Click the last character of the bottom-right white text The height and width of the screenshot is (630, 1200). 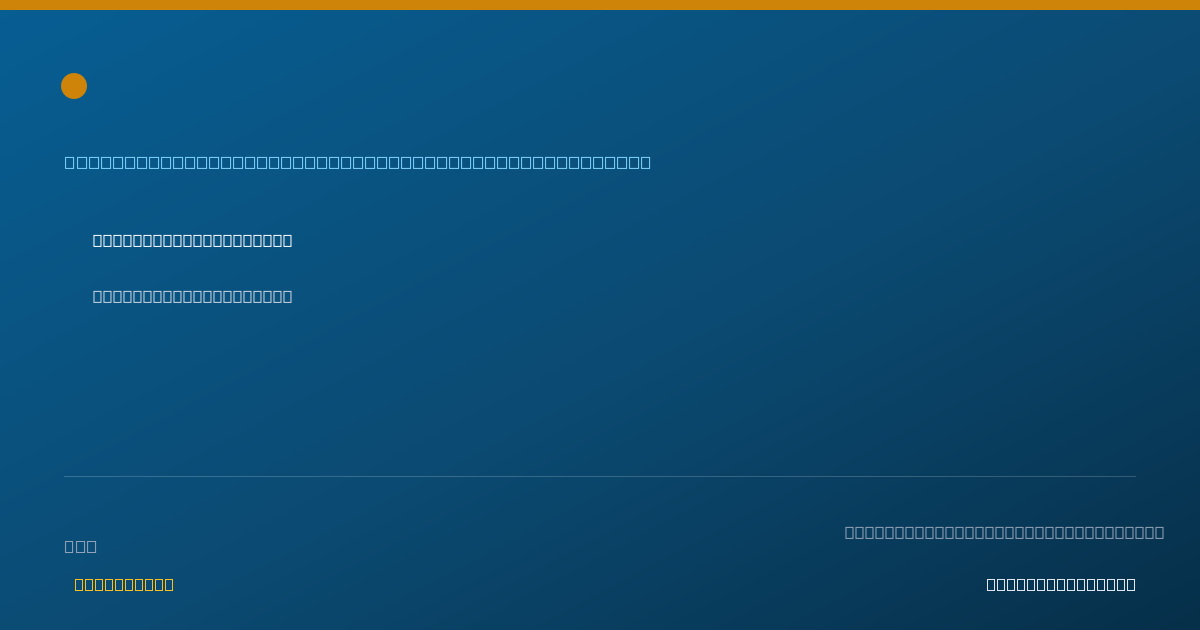1131,584
